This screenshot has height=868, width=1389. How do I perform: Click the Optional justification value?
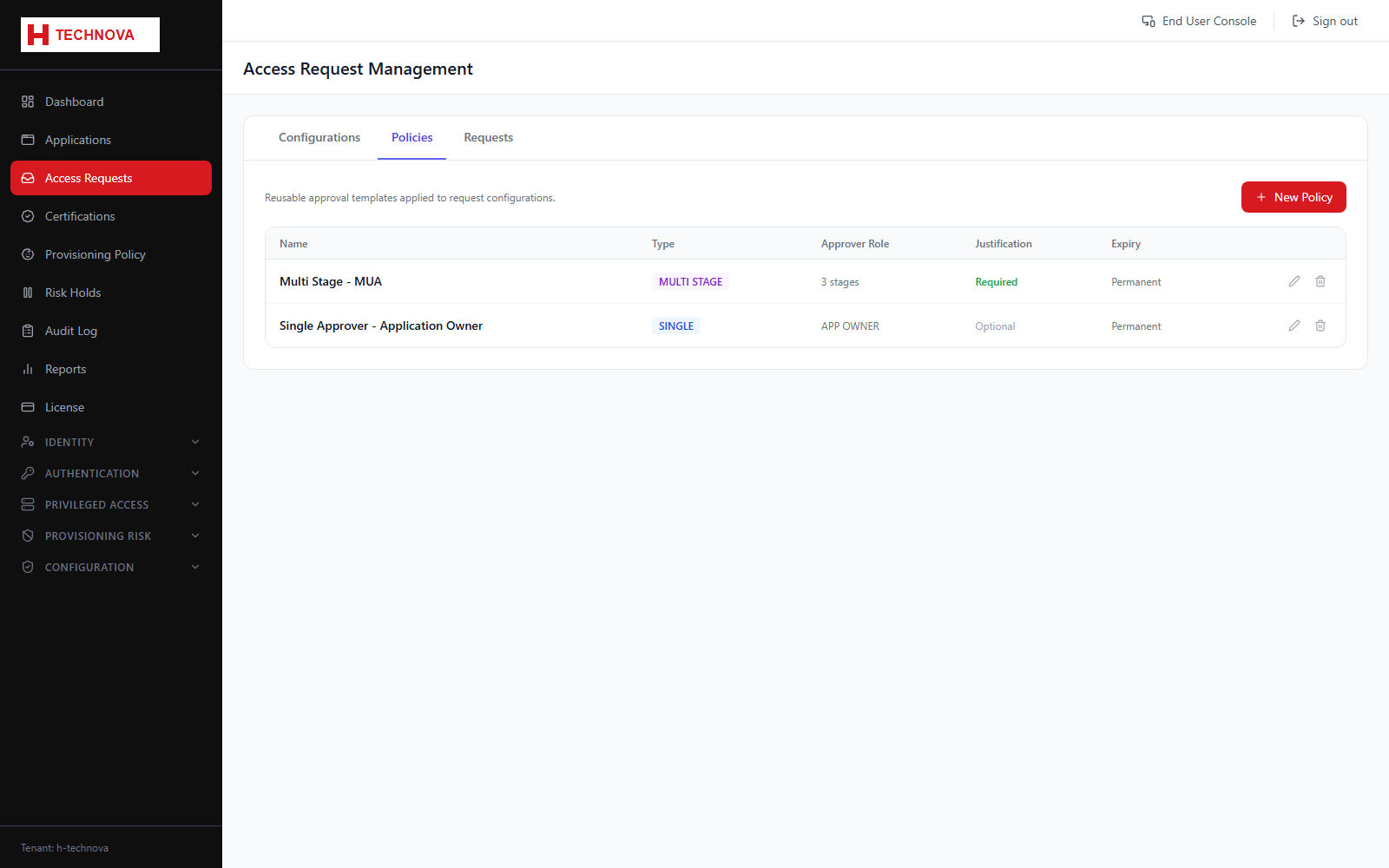[x=995, y=326]
